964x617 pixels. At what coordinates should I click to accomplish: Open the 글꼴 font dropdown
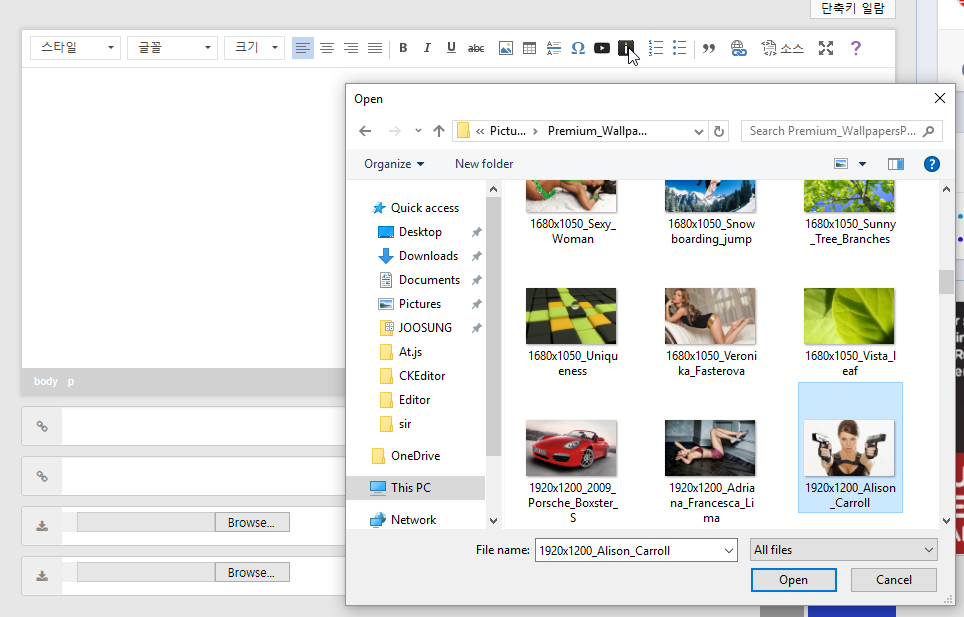pyautogui.click(x=172, y=48)
